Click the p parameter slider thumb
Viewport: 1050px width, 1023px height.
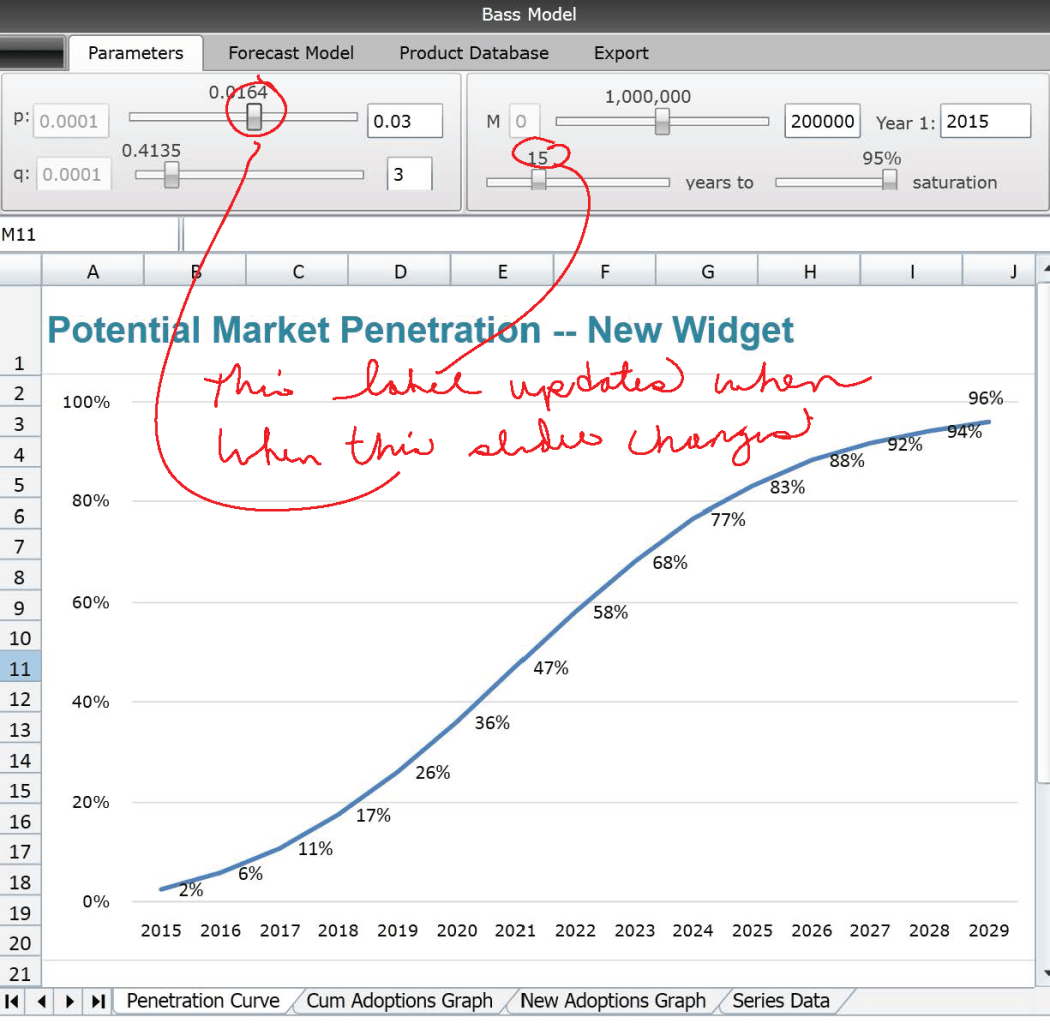coord(255,118)
